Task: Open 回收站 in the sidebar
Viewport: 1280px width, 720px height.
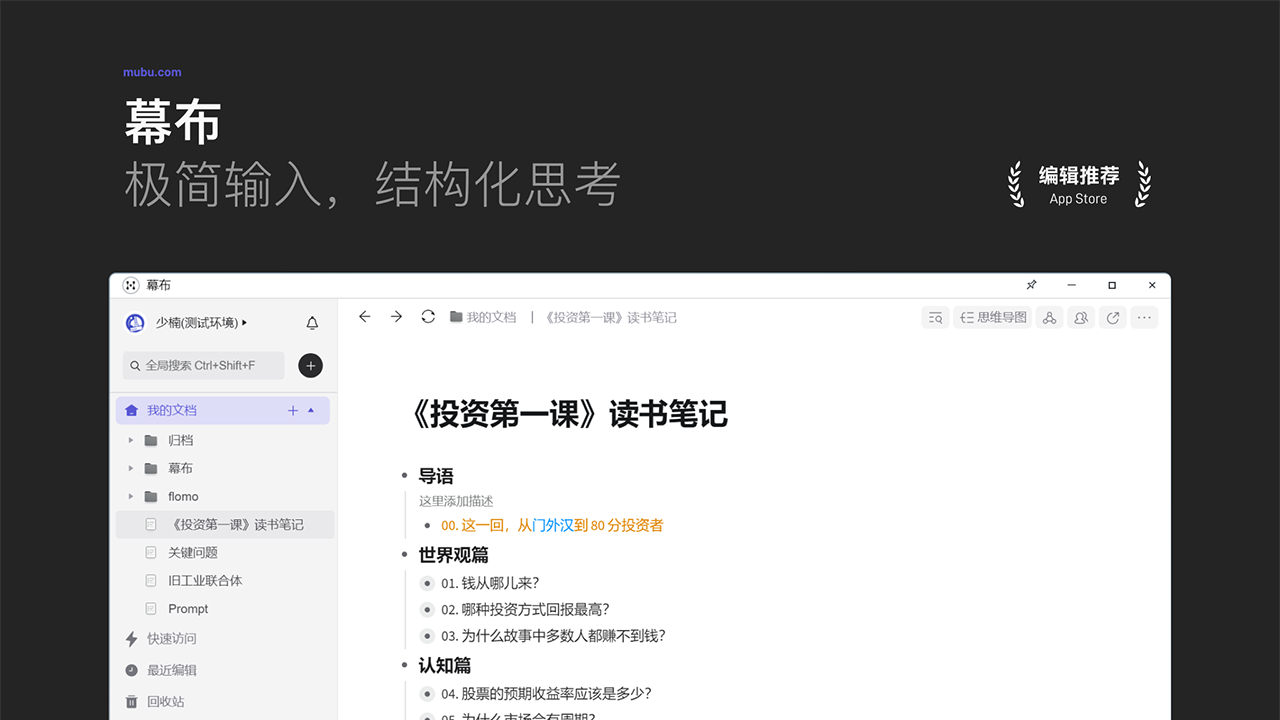Action: pyautogui.click(x=166, y=702)
